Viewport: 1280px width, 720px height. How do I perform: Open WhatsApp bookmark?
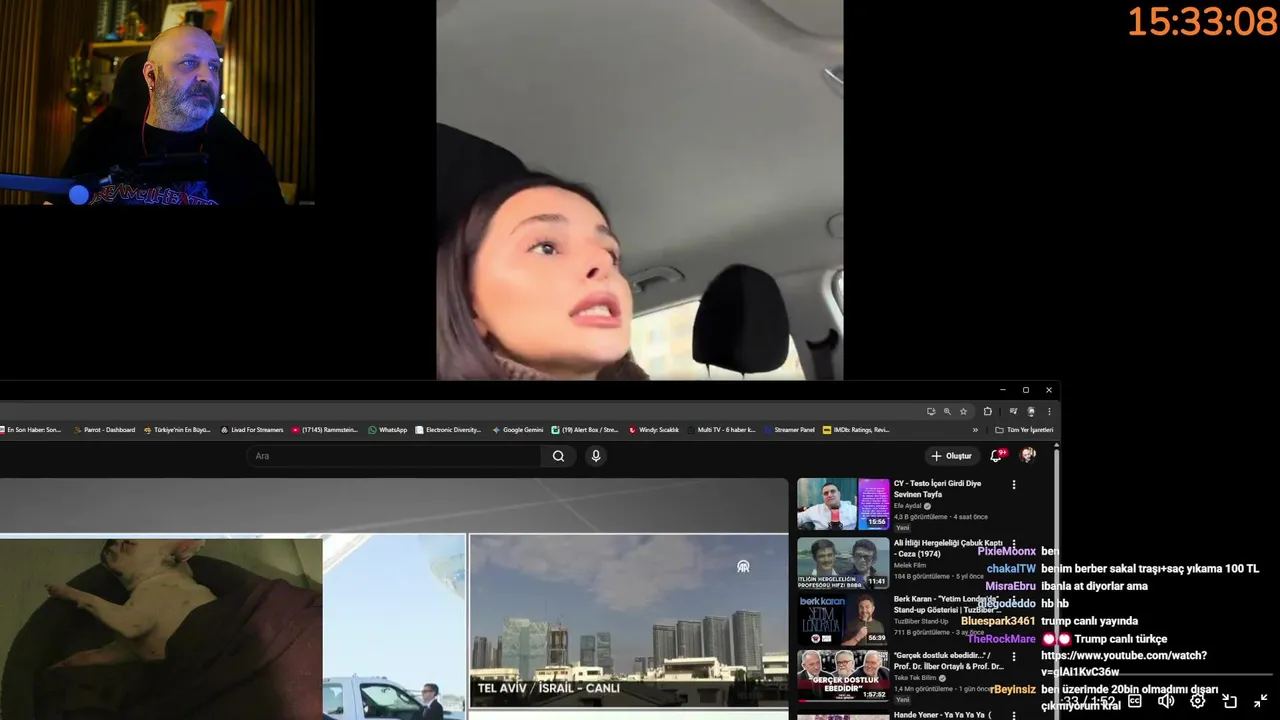coord(388,430)
